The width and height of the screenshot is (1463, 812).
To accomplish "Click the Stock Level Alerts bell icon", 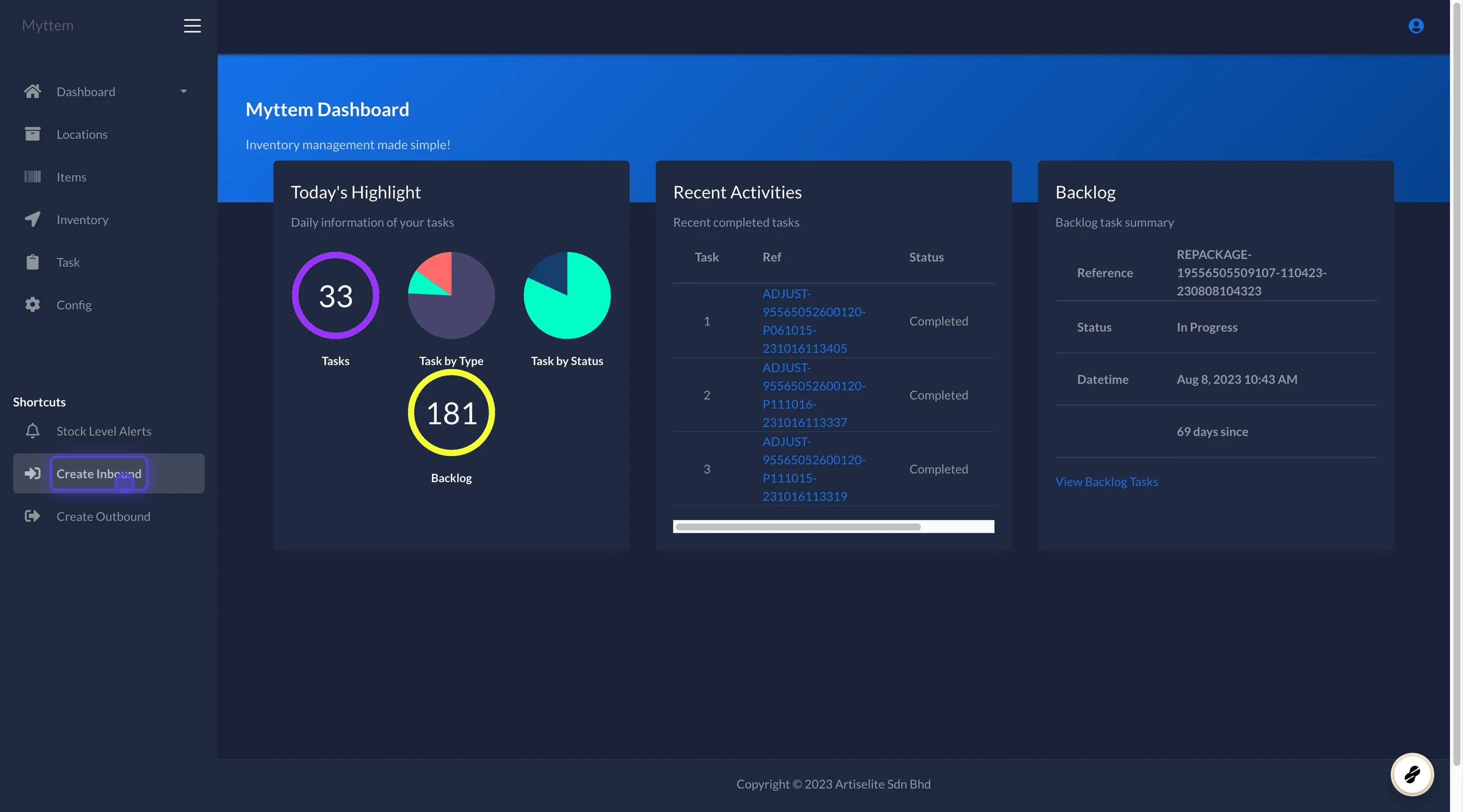I will [x=32, y=431].
